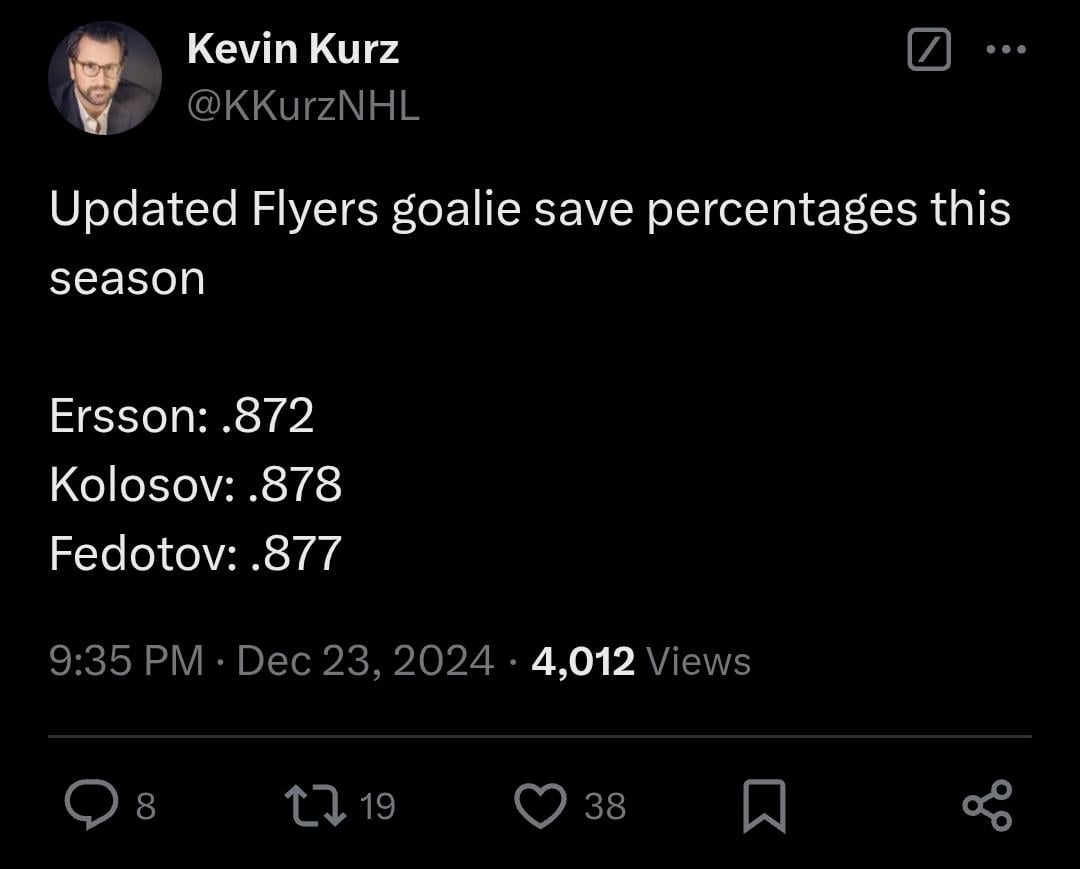Click the Dec 23, 2024 timestamp

click(x=365, y=660)
